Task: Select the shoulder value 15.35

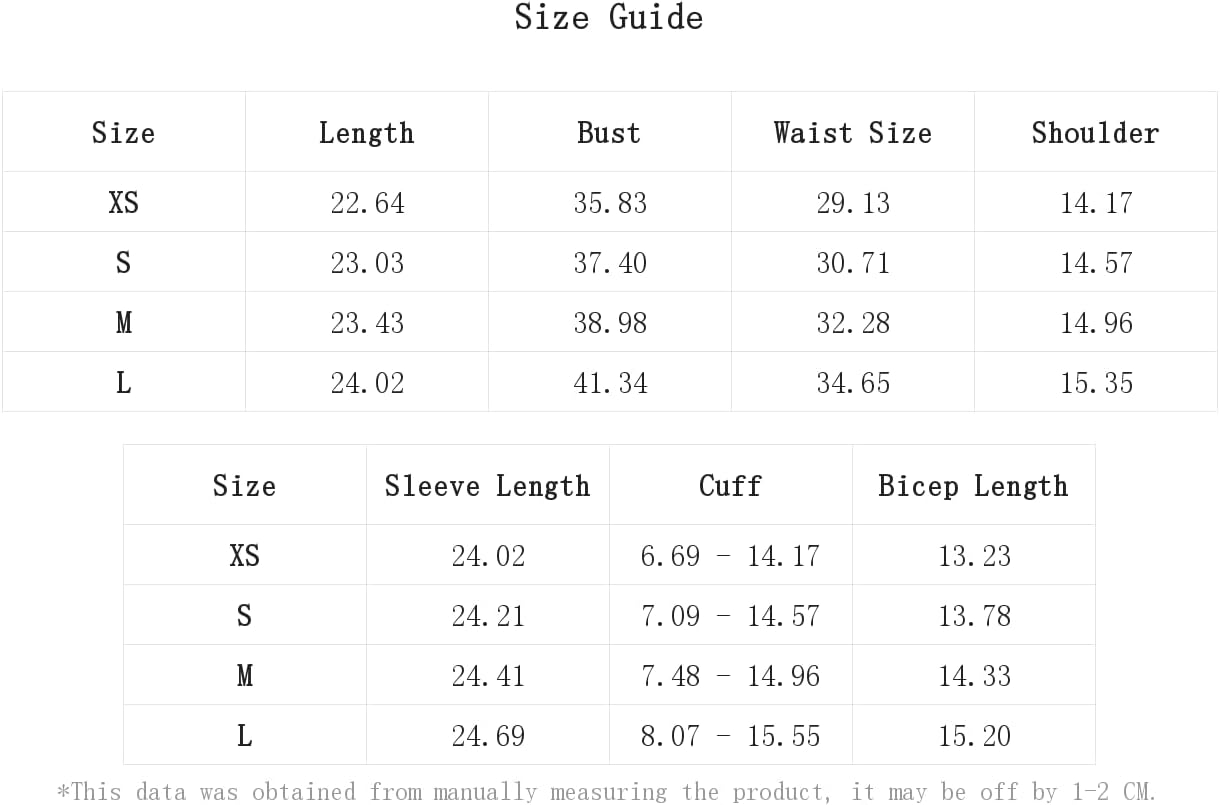Action: (1096, 383)
